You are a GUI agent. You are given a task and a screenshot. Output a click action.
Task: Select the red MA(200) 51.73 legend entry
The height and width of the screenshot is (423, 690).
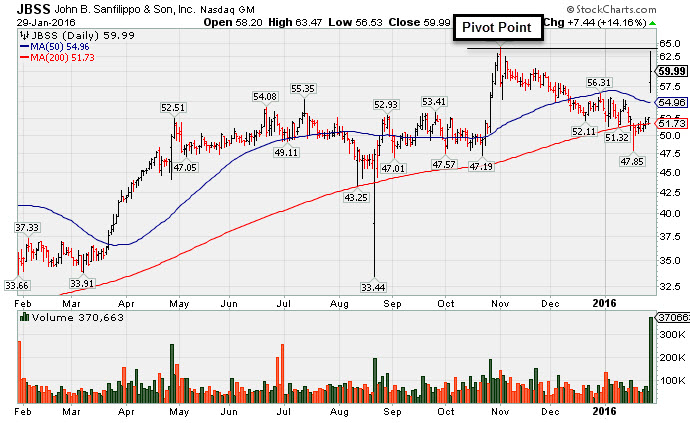click(x=57, y=58)
